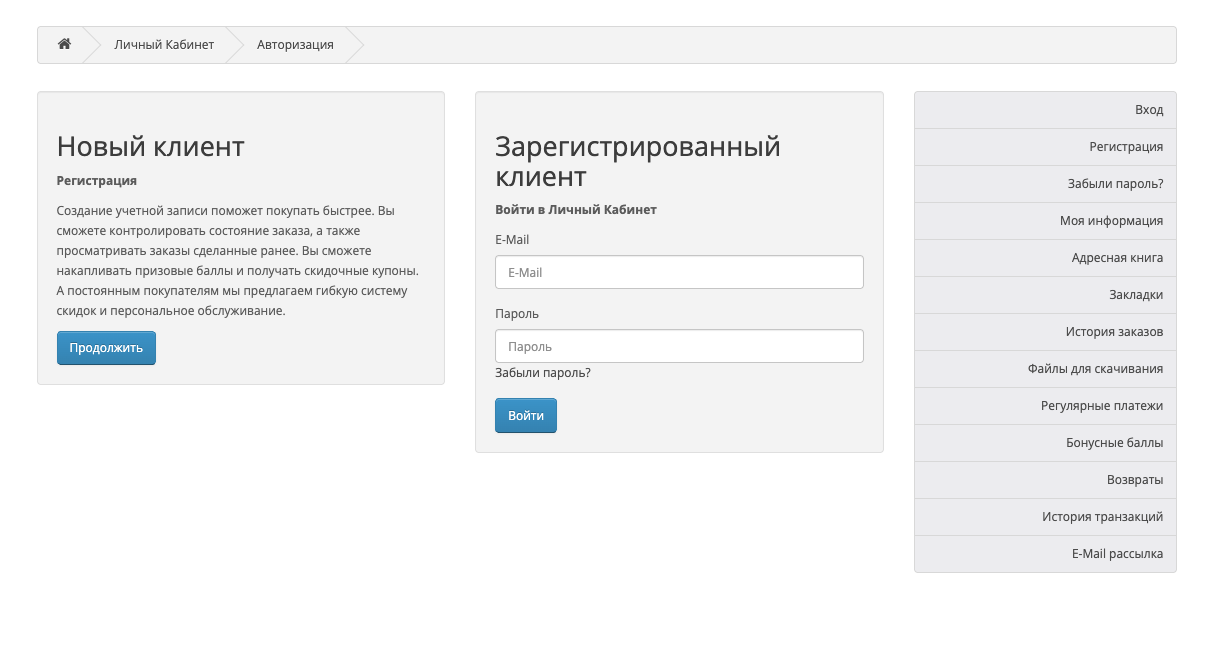The height and width of the screenshot is (663, 1213).
Task: Open E-Mail рассылка sidebar item
Action: pos(1117,554)
